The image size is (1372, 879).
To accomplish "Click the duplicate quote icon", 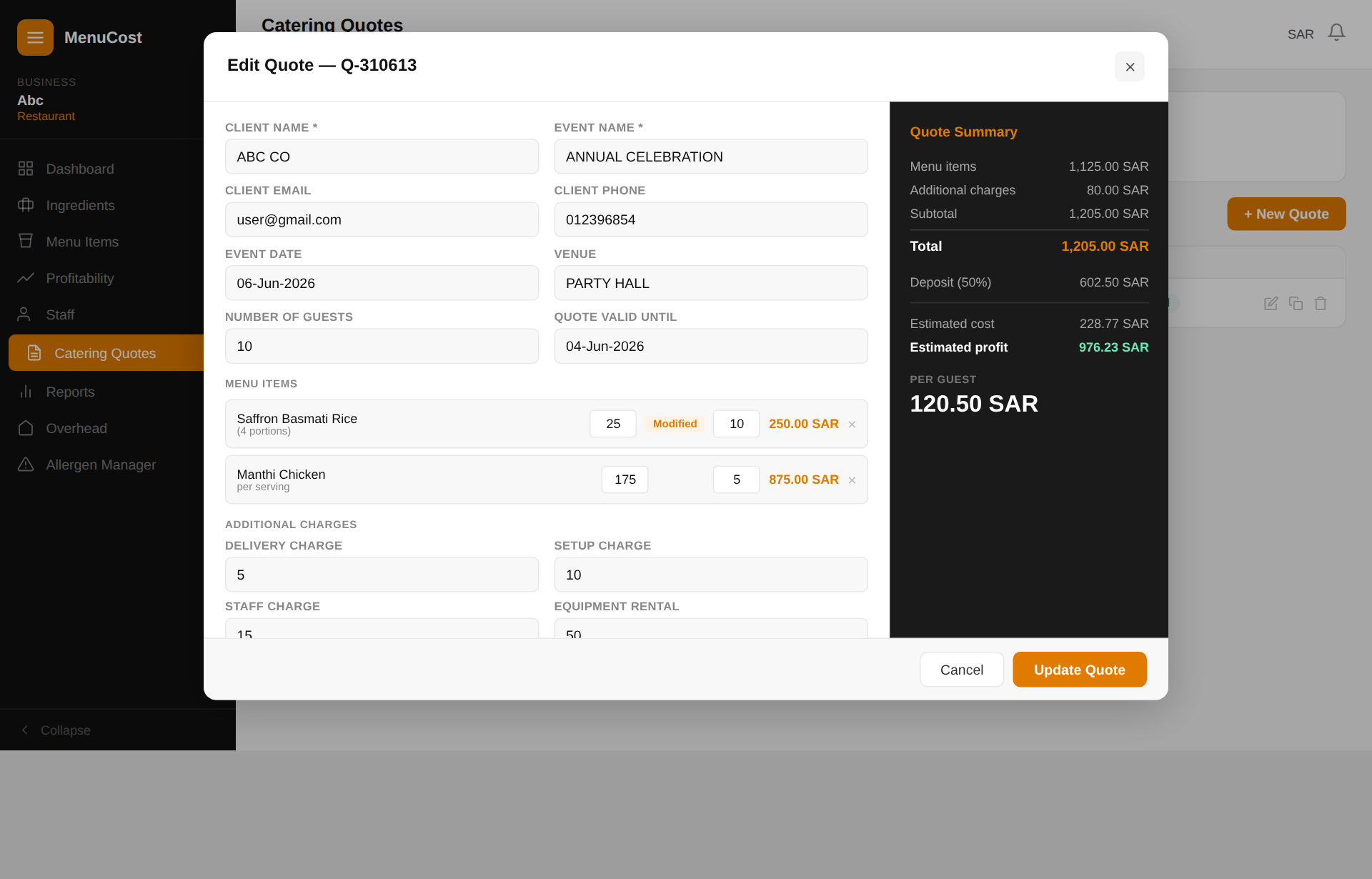I will pyautogui.click(x=1296, y=304).
